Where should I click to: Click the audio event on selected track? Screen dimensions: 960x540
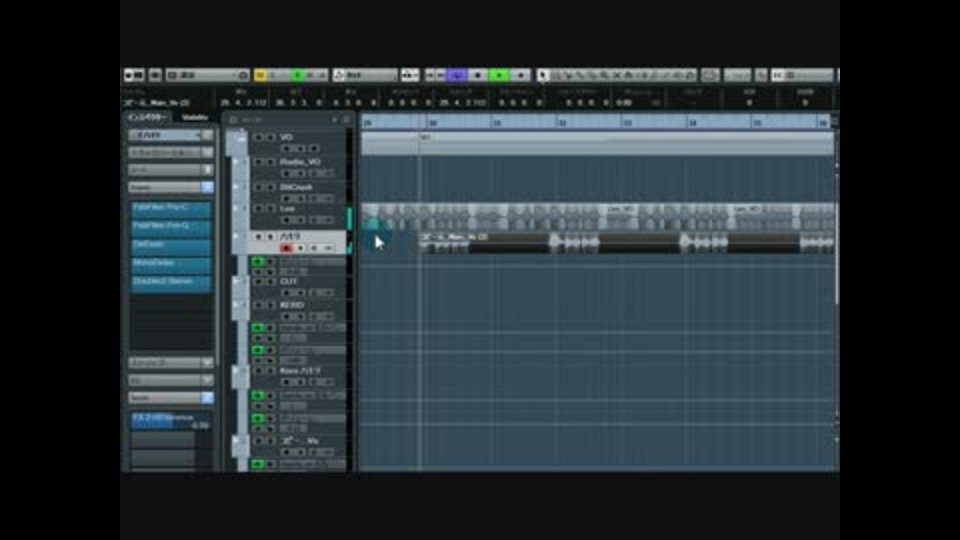(626, 243)
